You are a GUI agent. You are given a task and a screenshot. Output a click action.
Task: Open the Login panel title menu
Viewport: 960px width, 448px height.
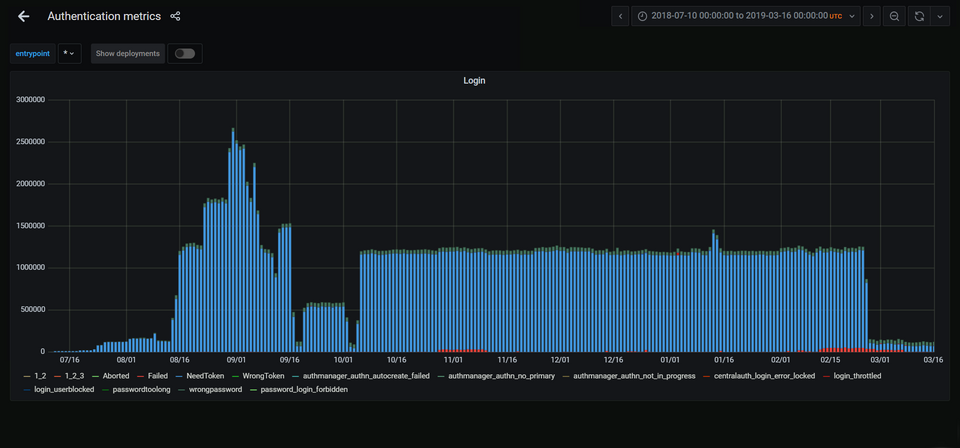(474, 80)
